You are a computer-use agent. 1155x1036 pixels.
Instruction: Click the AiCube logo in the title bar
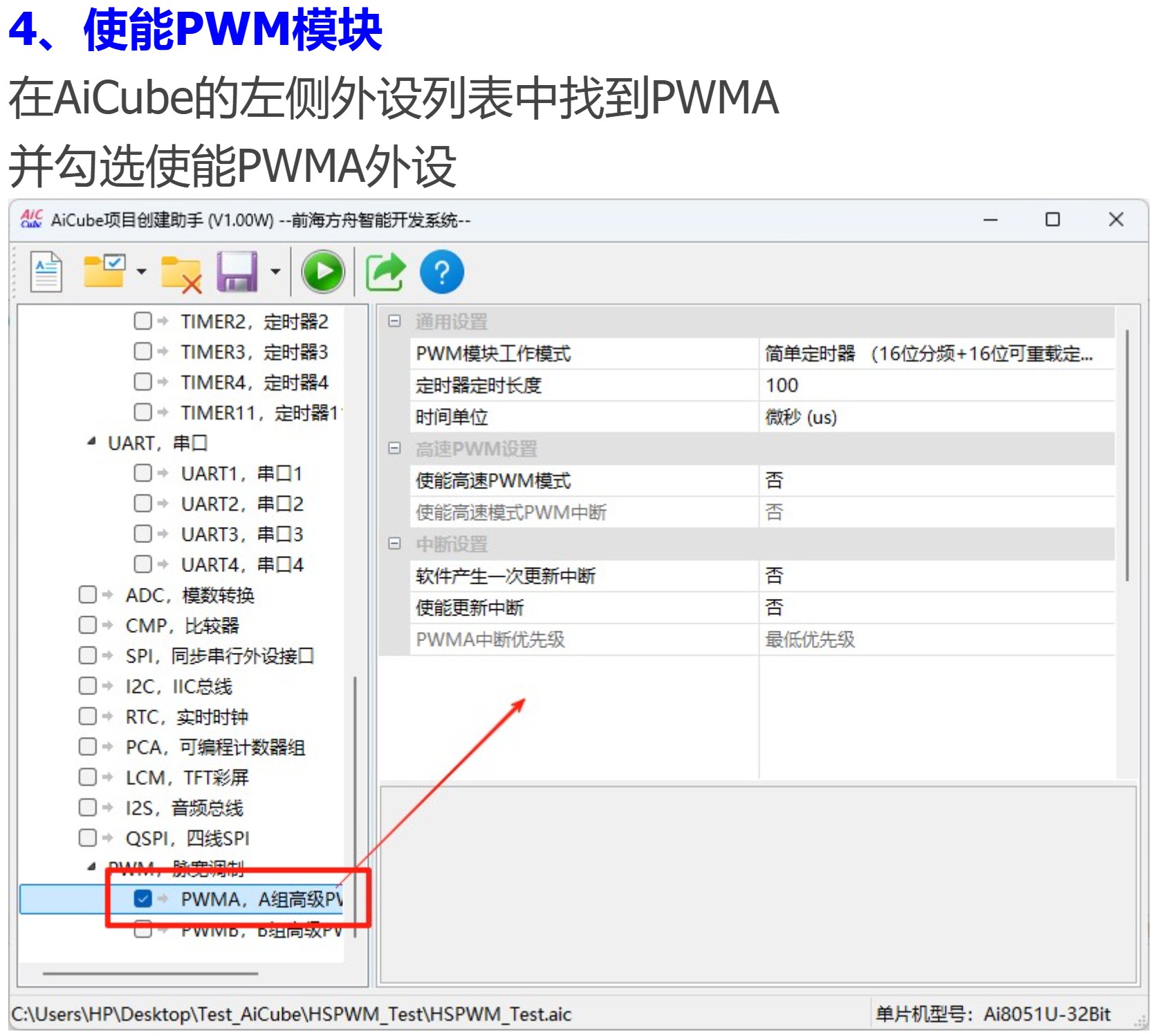click(32, 220)
